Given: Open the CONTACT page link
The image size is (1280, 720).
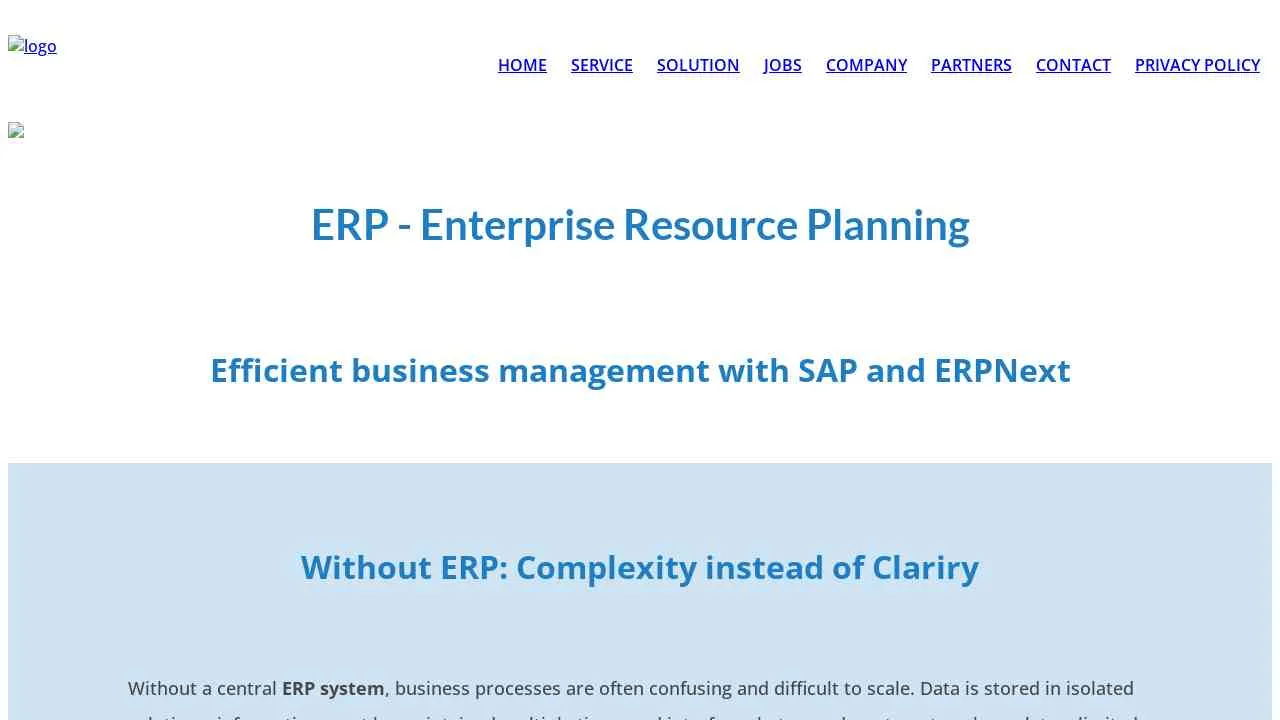Looking at the screenshot, I should coord(1073,65).
